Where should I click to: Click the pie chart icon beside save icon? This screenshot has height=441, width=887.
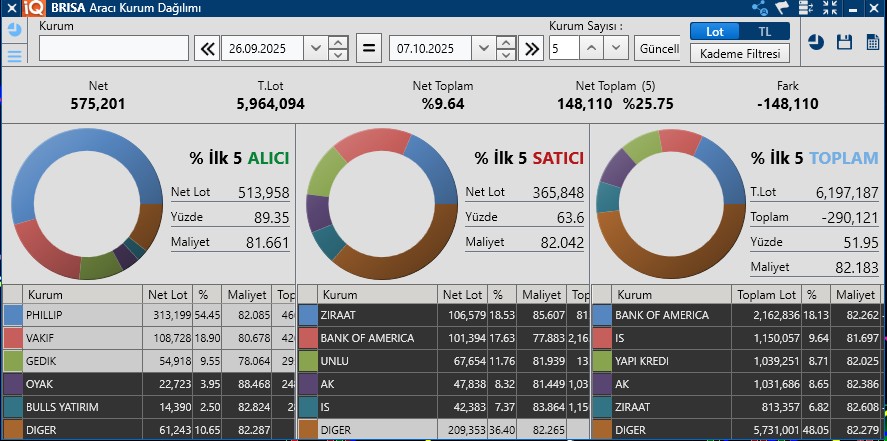[816, 42]
